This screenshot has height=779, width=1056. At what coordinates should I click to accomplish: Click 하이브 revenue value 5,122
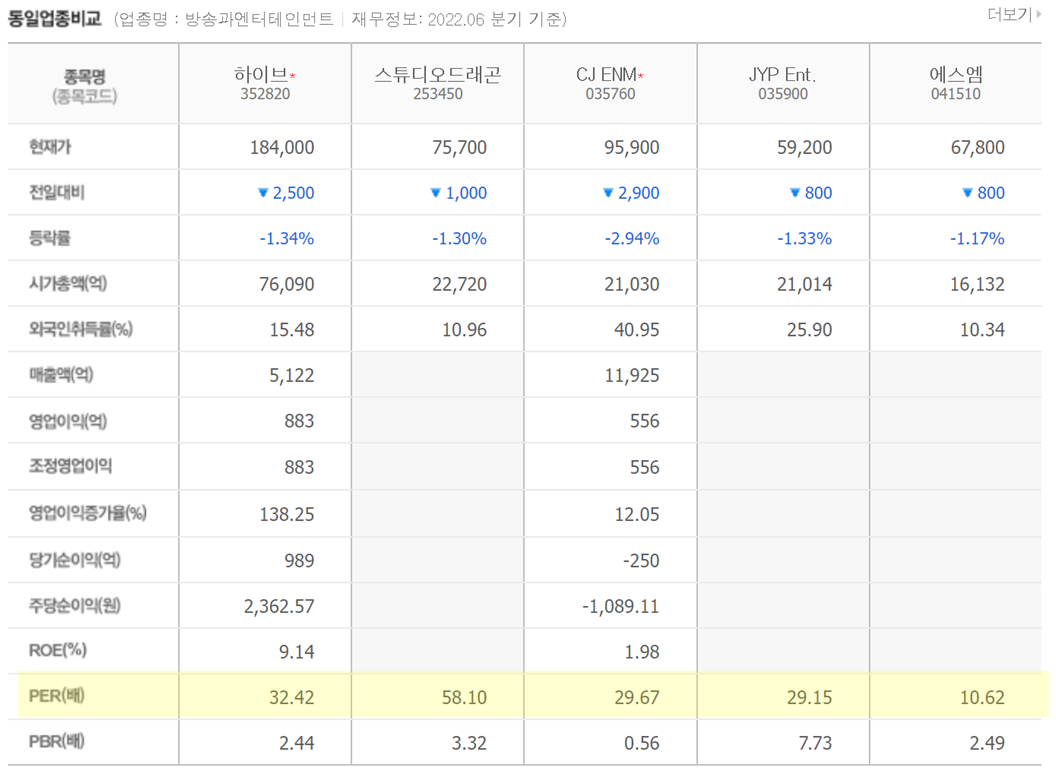(x=292, y=376)
